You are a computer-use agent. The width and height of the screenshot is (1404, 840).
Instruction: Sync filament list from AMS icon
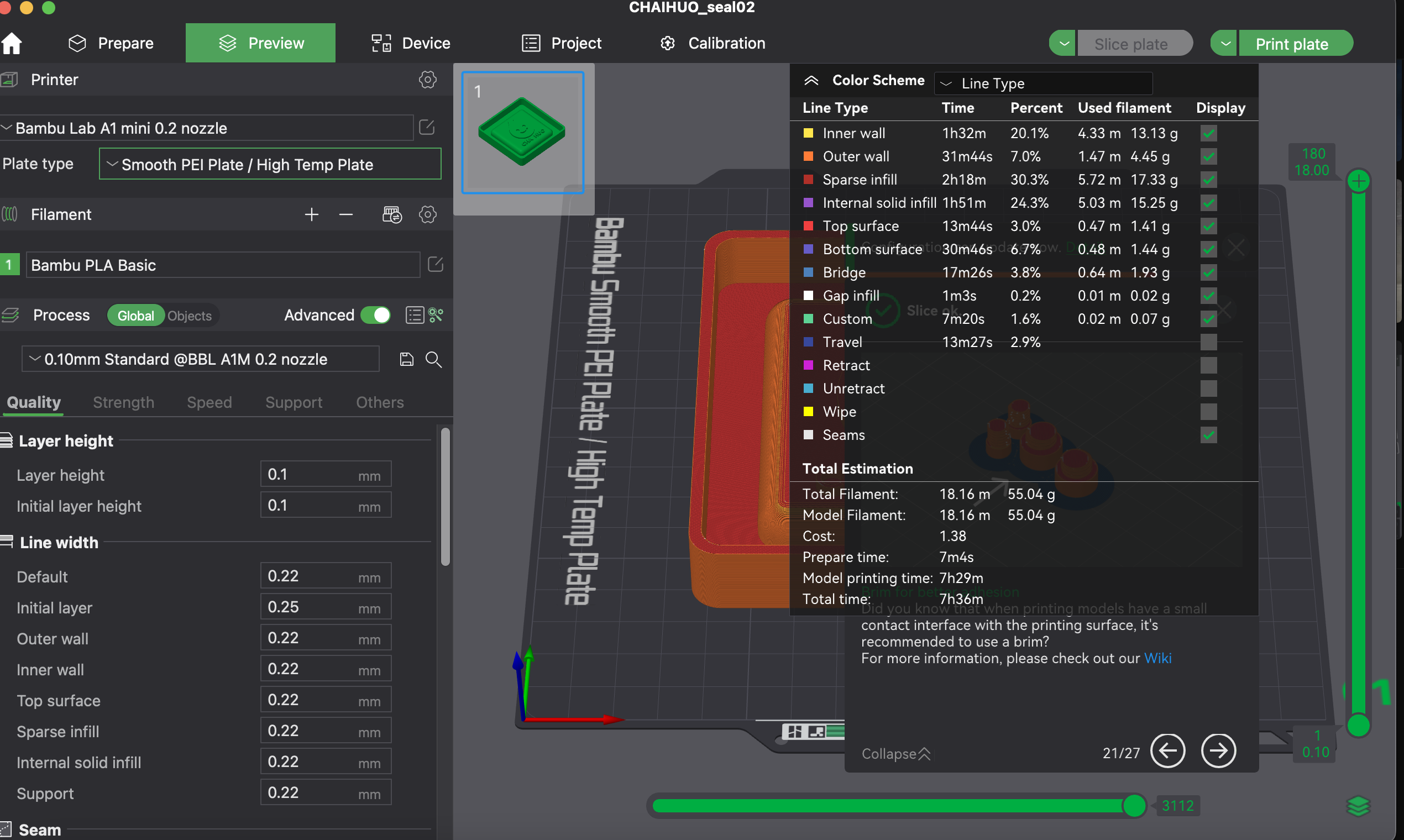click(392, 214)
